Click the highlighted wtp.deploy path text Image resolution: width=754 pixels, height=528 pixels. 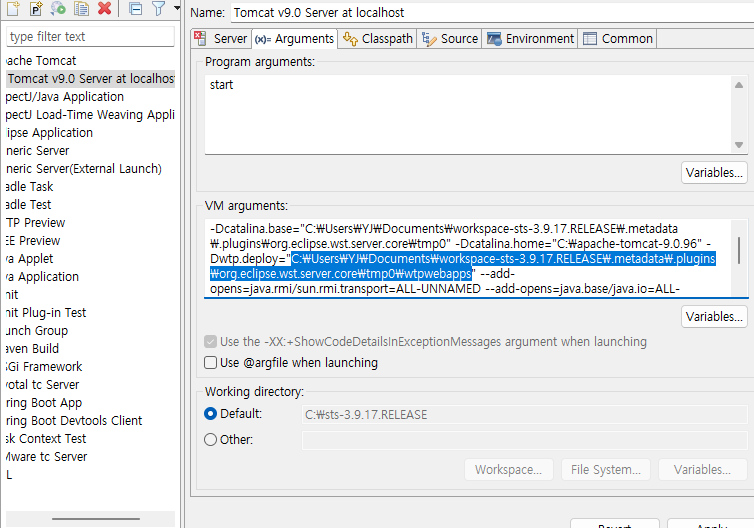point(463,266)
